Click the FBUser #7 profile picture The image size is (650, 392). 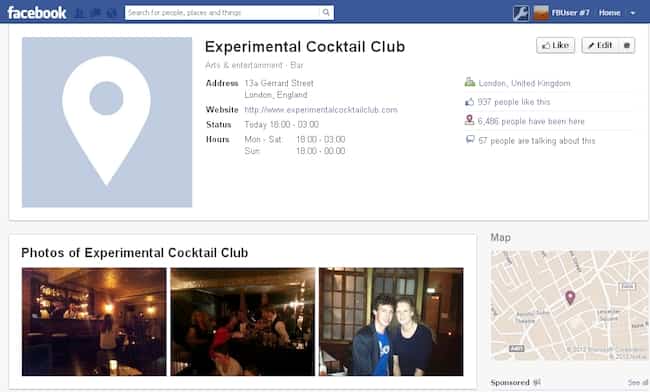[541, 13]
